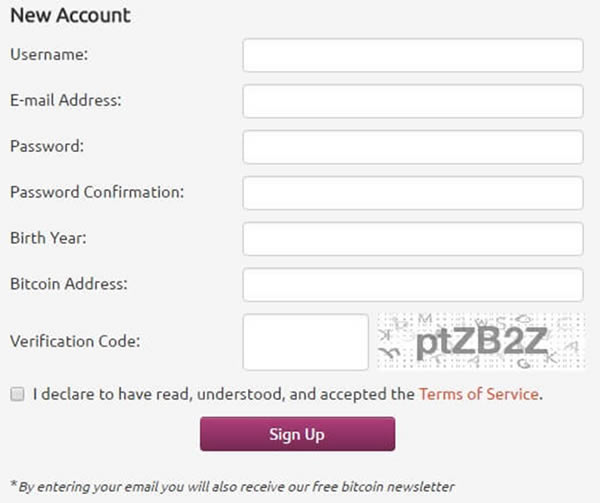Viewport: 600px width, 503px height.
Task: Click the free bitcoin newsletter footnote
Action: 232,486
